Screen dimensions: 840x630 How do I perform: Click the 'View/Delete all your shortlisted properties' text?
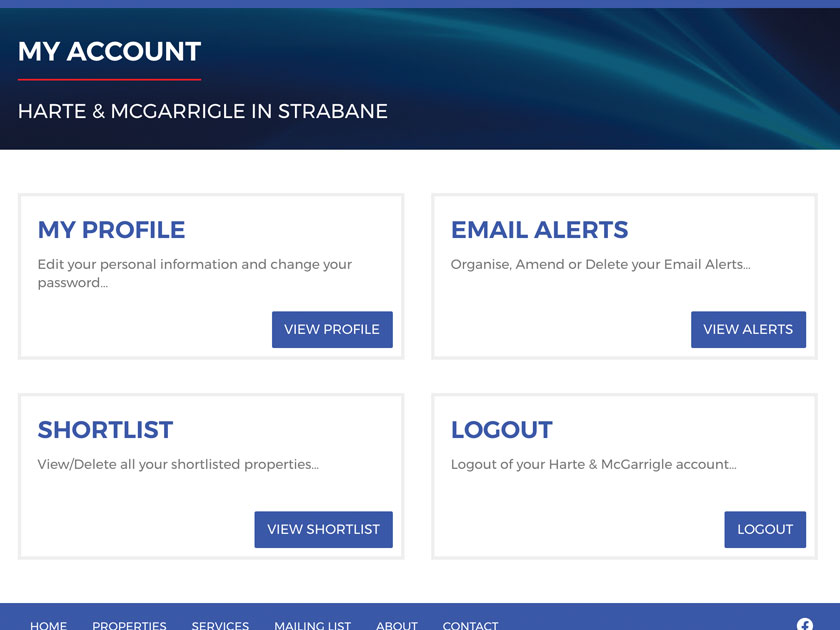[178, 464]
